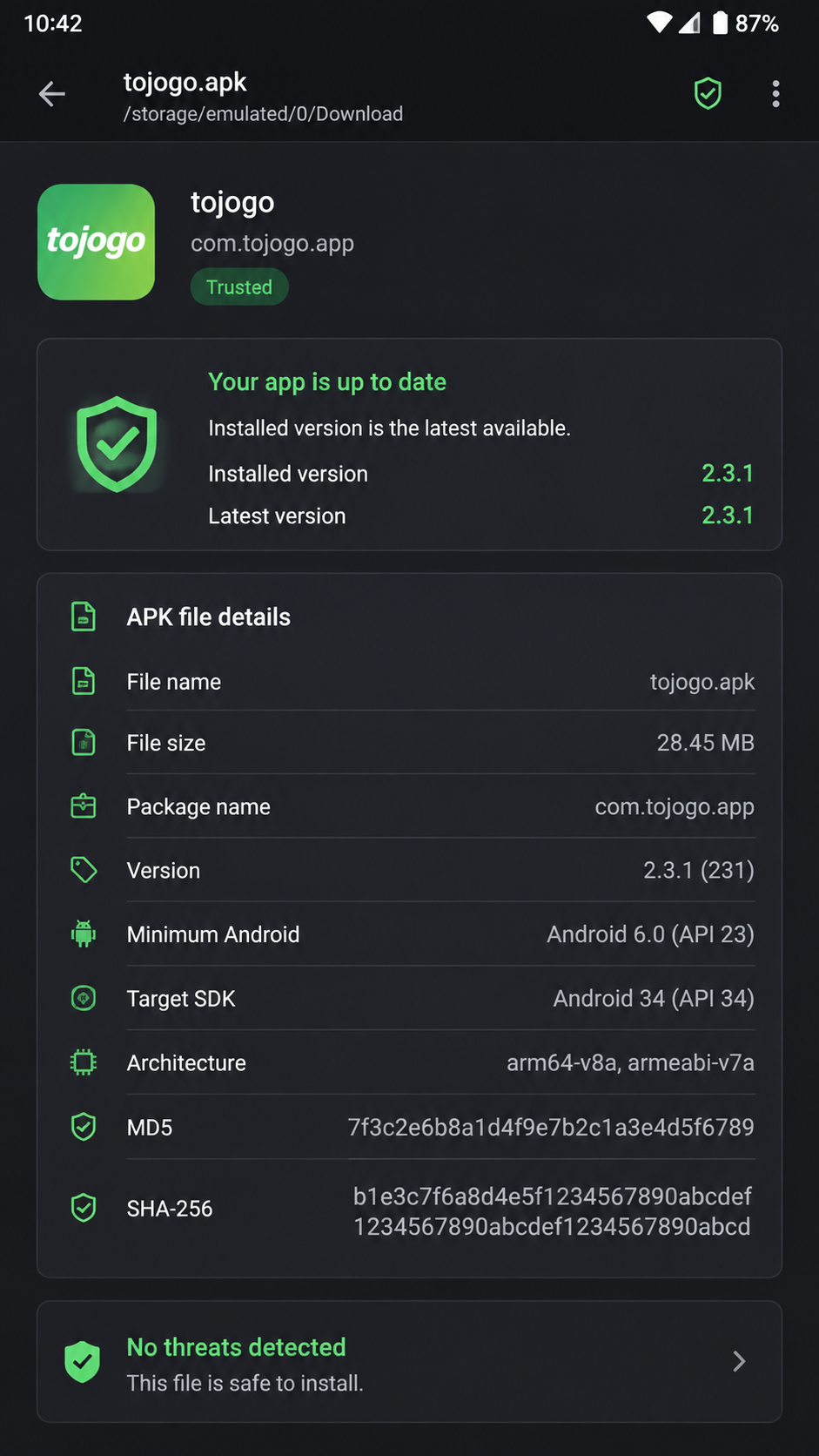Tap the Wi-Fi status bar icon
The image size is (819, 1456).
coord(660,23)
